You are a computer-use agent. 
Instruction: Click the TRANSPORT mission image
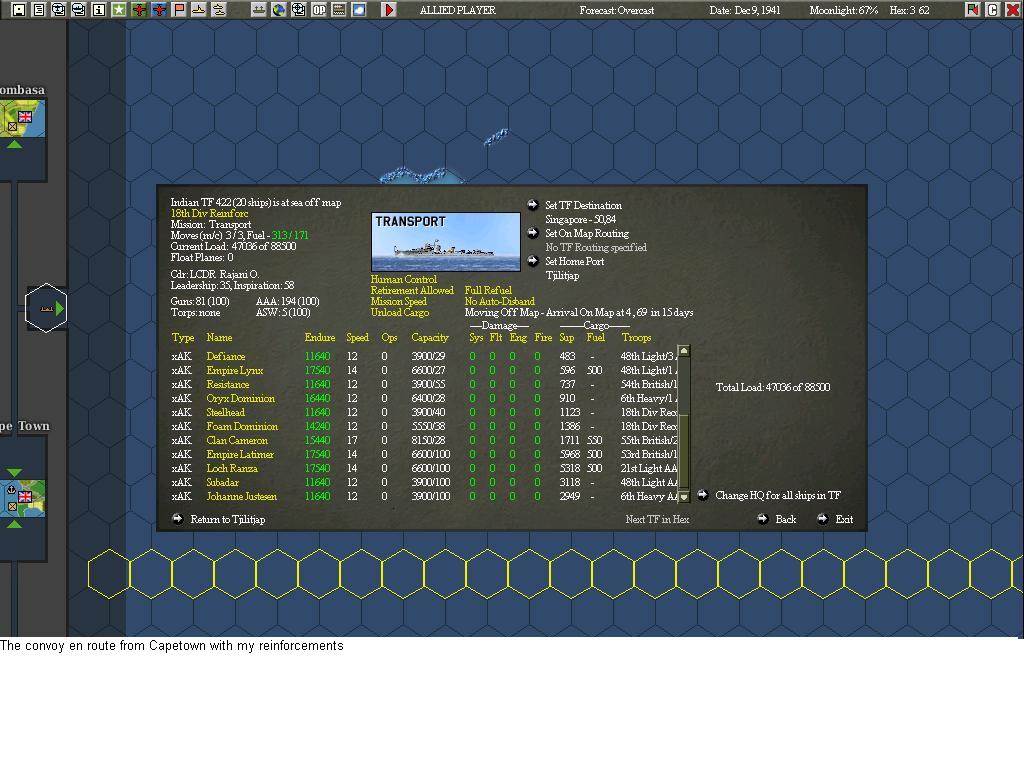(446, 242)
